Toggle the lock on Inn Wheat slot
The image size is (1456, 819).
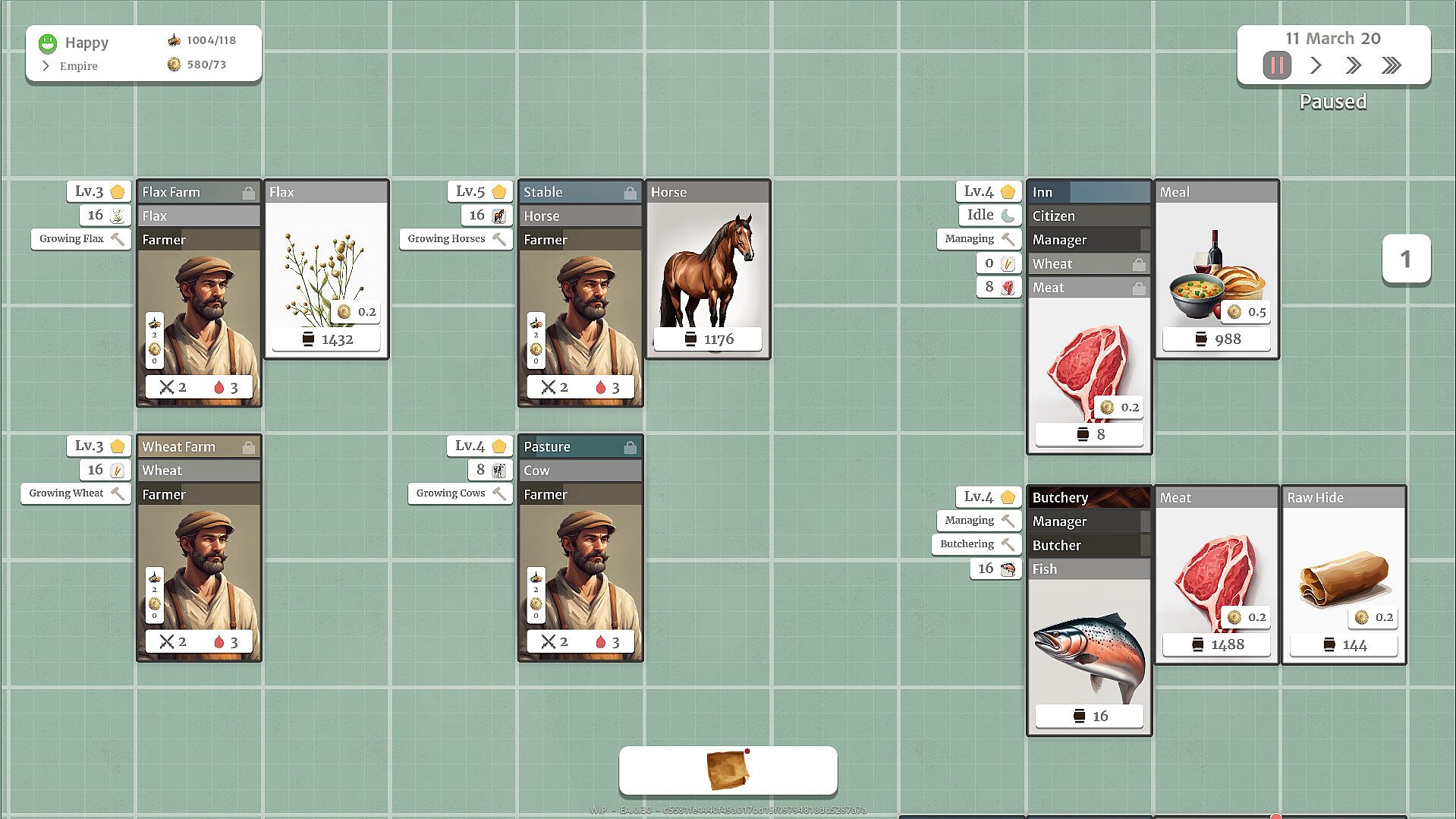(1139, 264)
